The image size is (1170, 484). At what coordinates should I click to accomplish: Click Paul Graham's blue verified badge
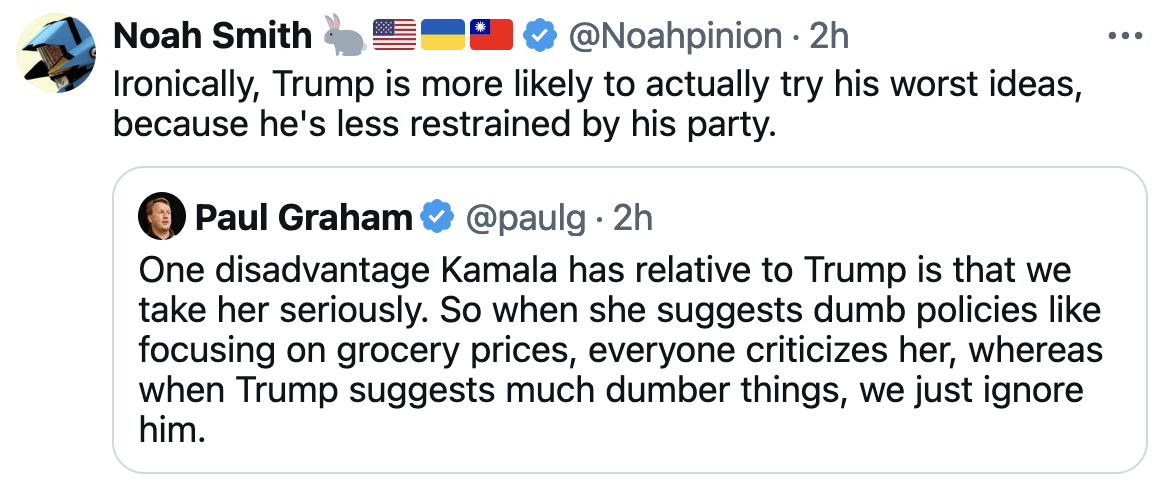coord(436,217)
